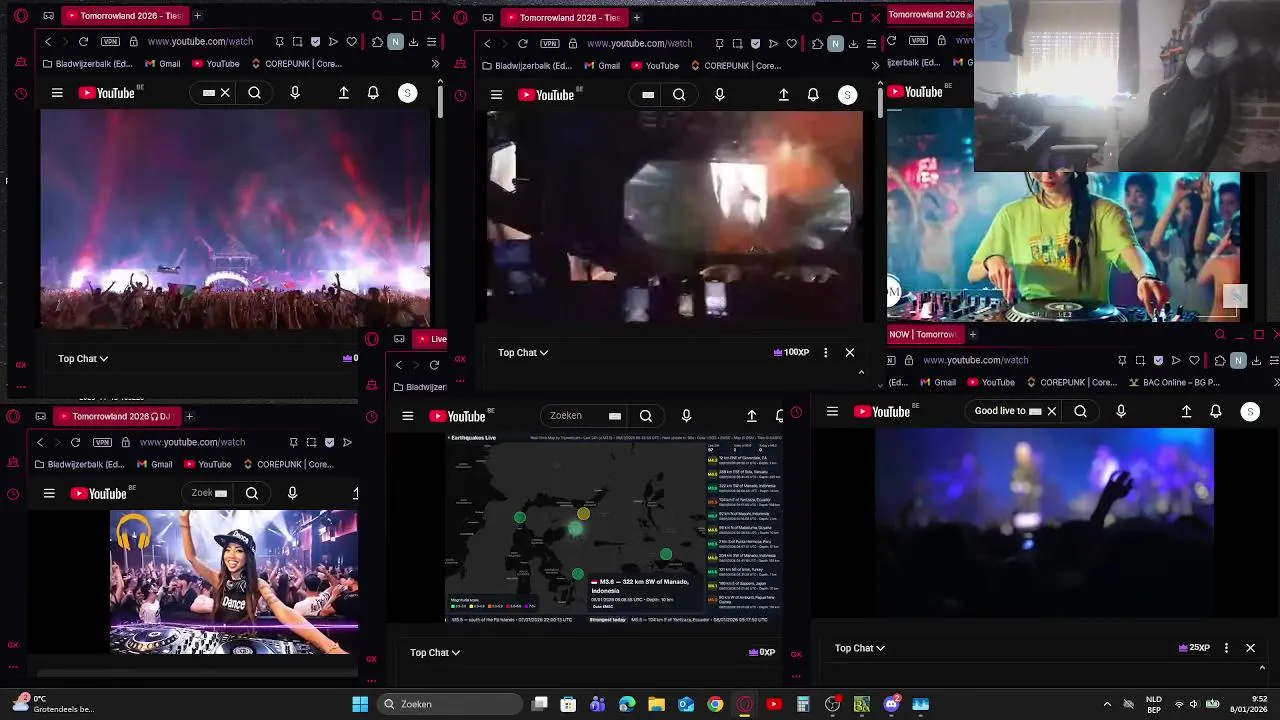Open 'BAC Online - BG P...' bookmark

coord(1174,382)
